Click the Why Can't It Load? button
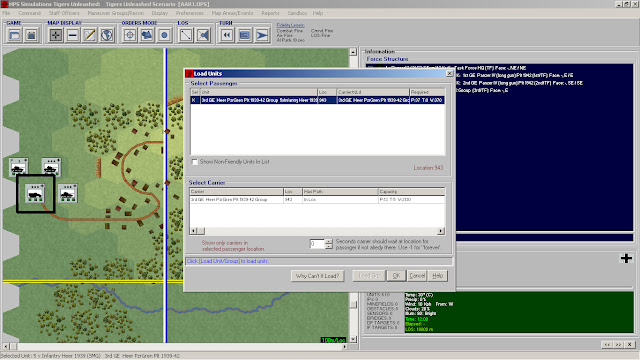The width and height of the screenshot is (640, 360). (317, 276)
